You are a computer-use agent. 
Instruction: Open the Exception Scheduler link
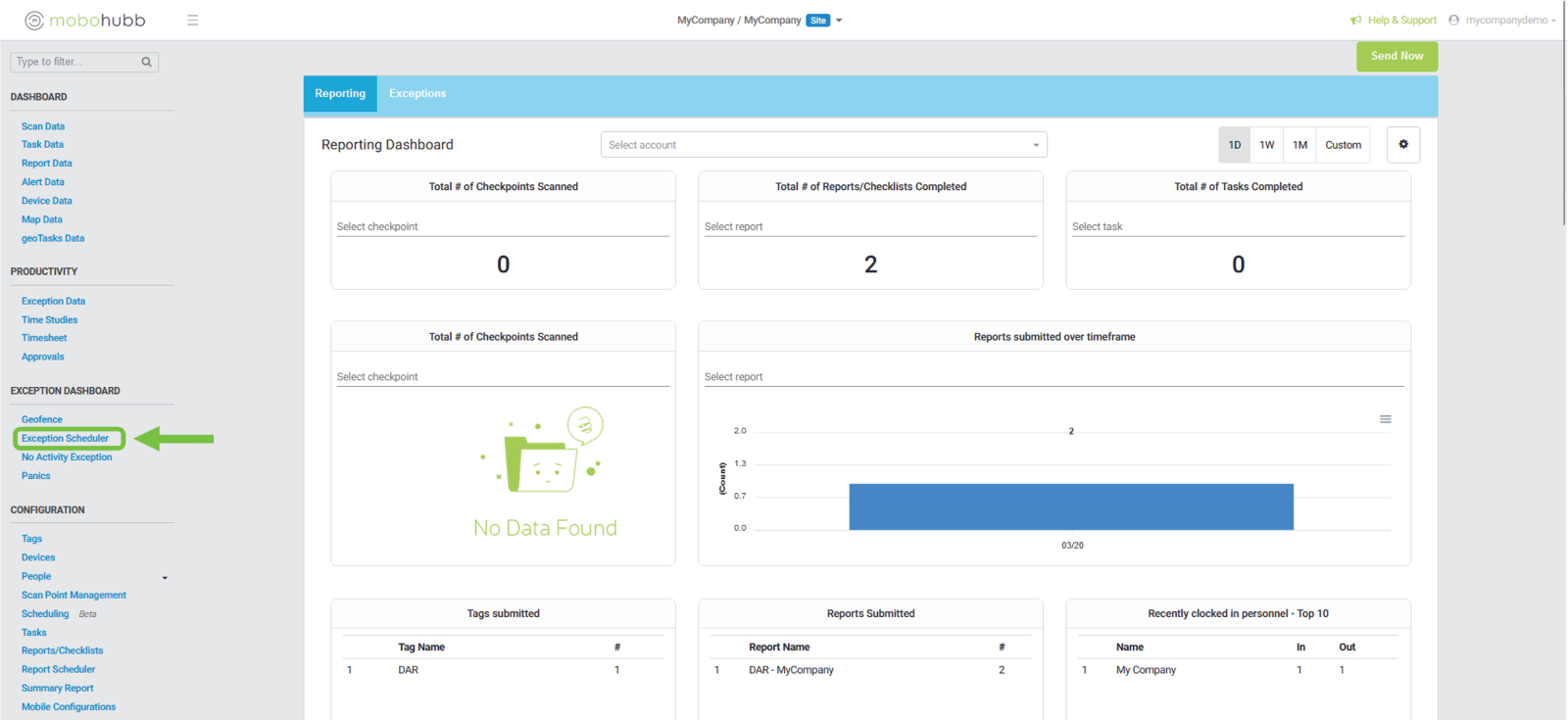coord(66,439)
